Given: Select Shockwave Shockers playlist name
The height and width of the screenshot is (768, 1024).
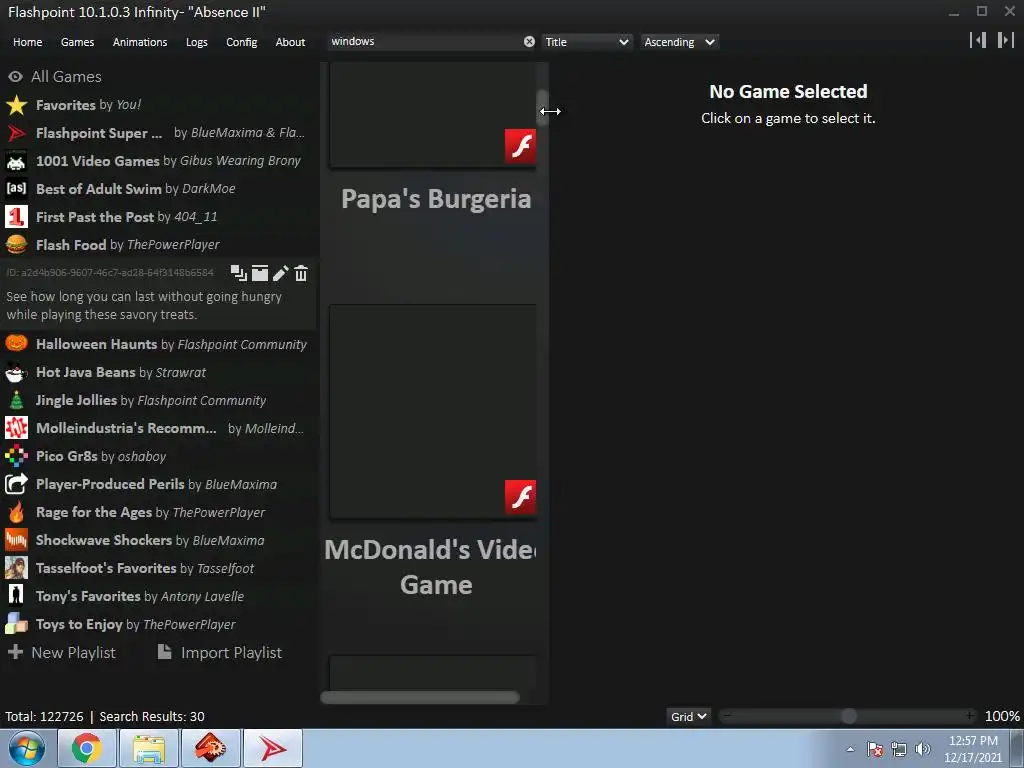Looking at the screenshot, I should click(104, 540).
